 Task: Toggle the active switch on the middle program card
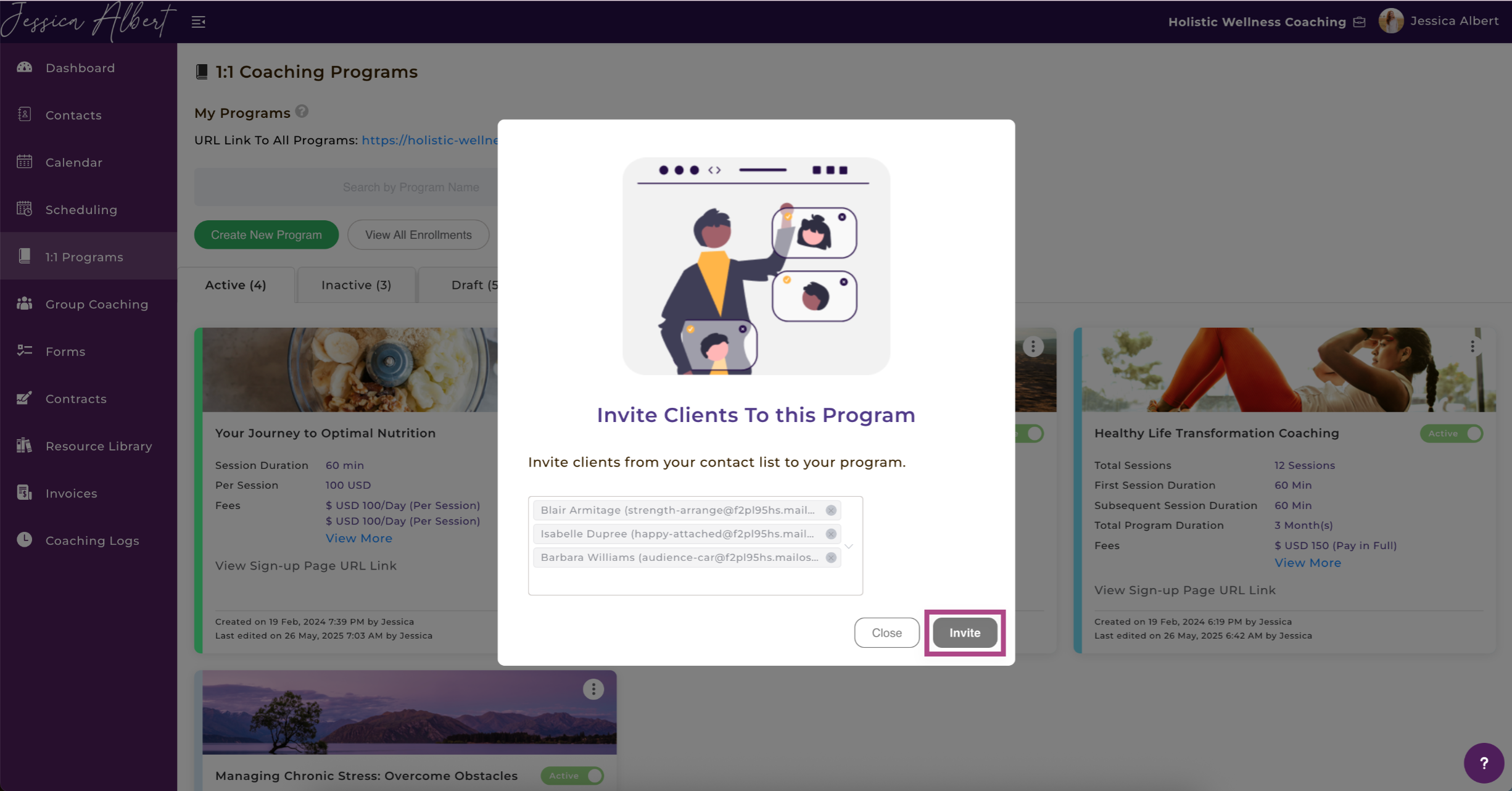pyautogui.click(x=1031, y=433)
